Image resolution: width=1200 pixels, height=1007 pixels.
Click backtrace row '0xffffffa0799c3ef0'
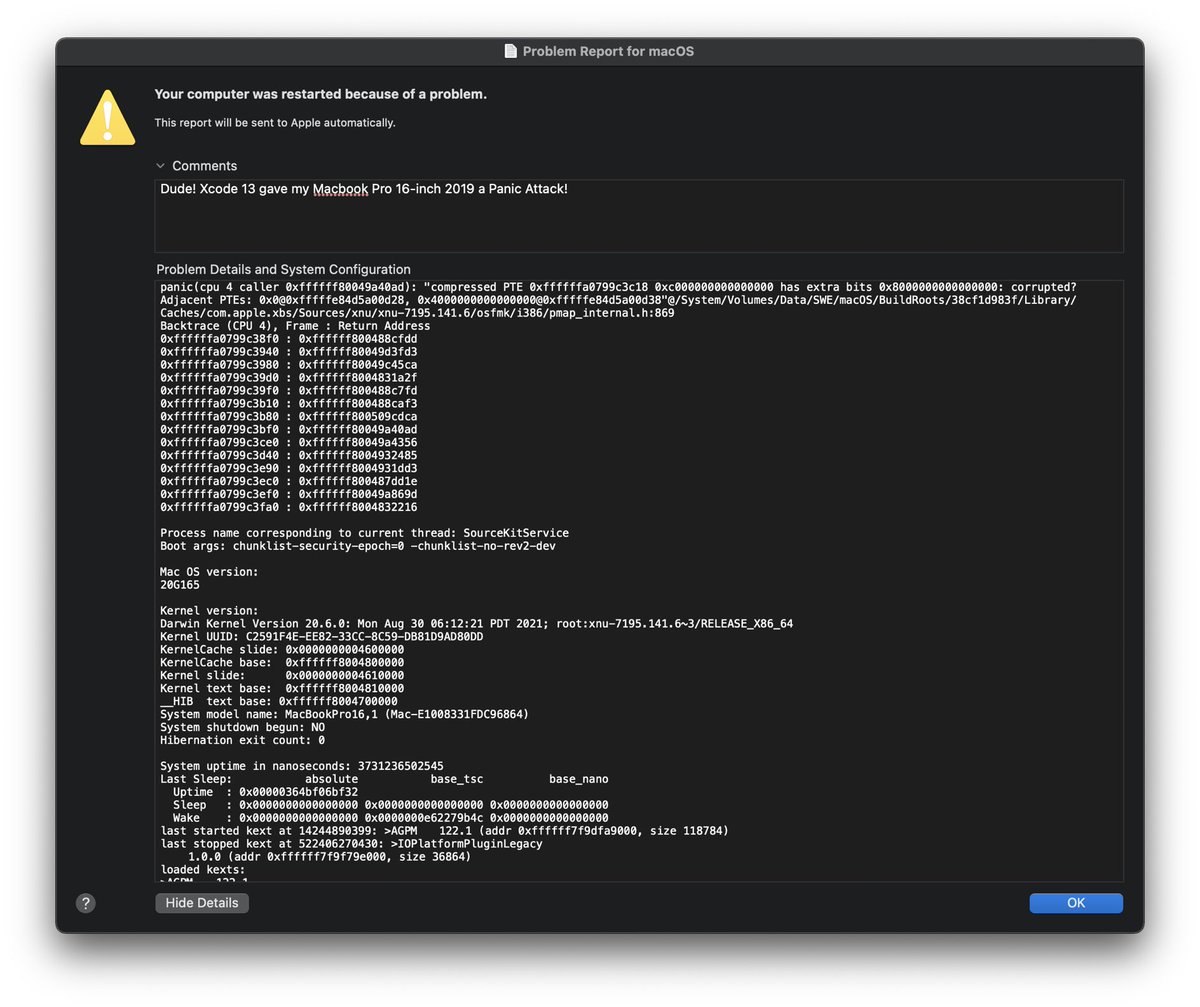289,495
